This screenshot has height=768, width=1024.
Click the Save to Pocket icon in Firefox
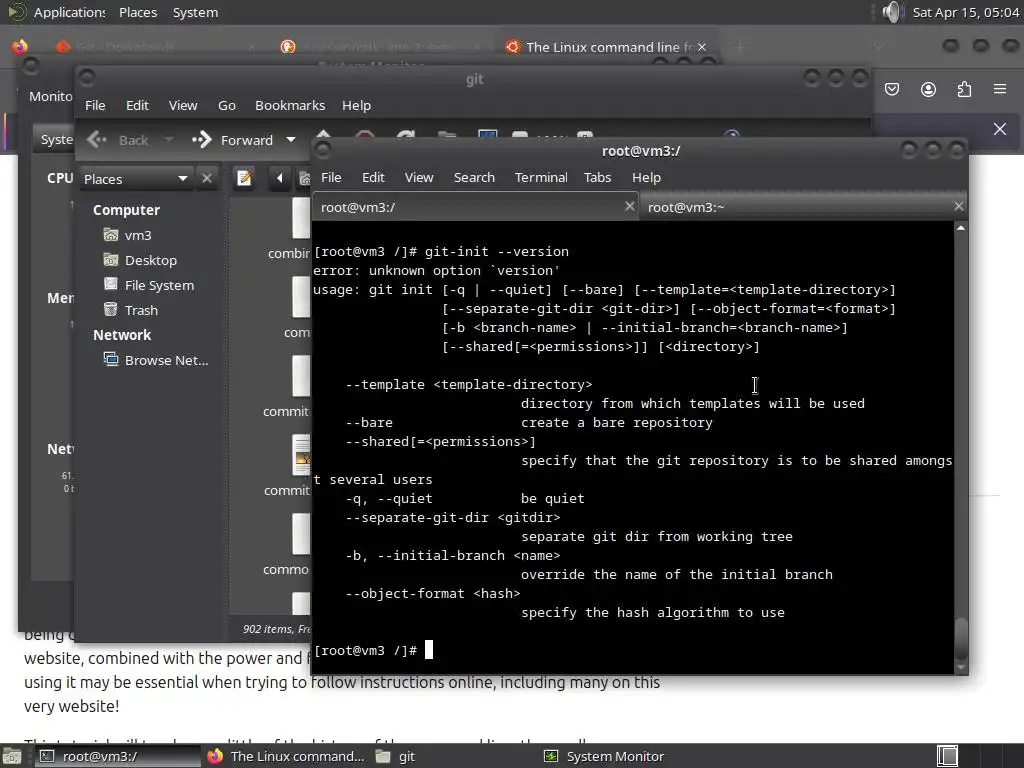[x=891, y=89]
